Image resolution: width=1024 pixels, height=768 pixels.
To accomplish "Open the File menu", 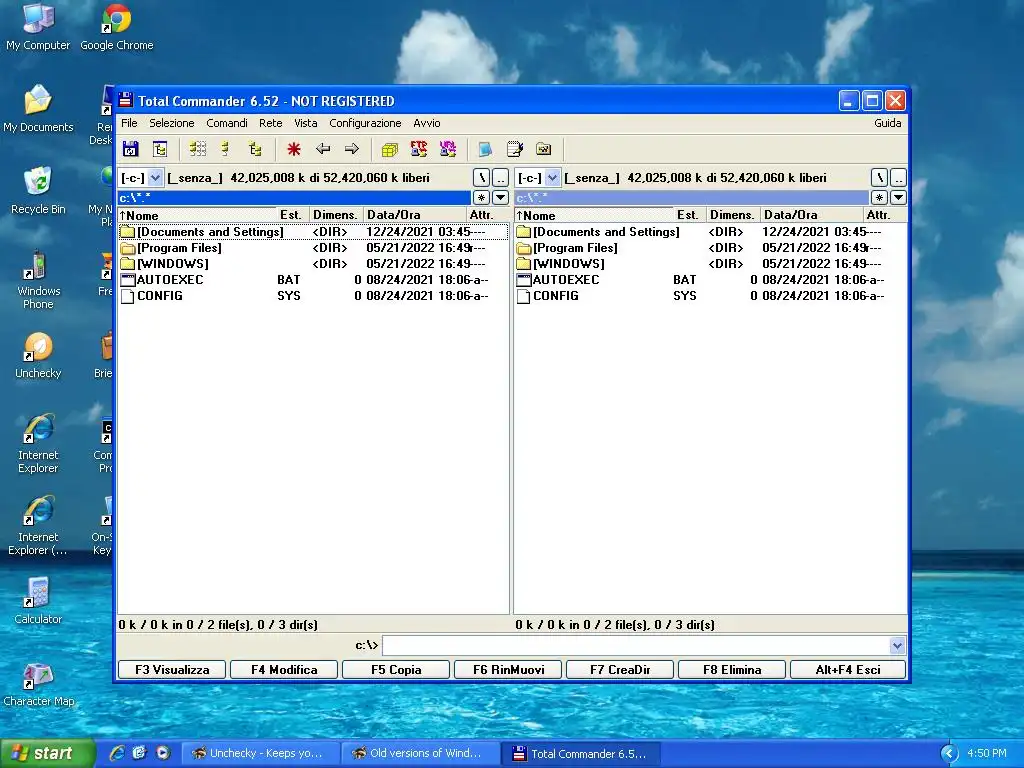I will pyautogui.click(x=129, y=123).
